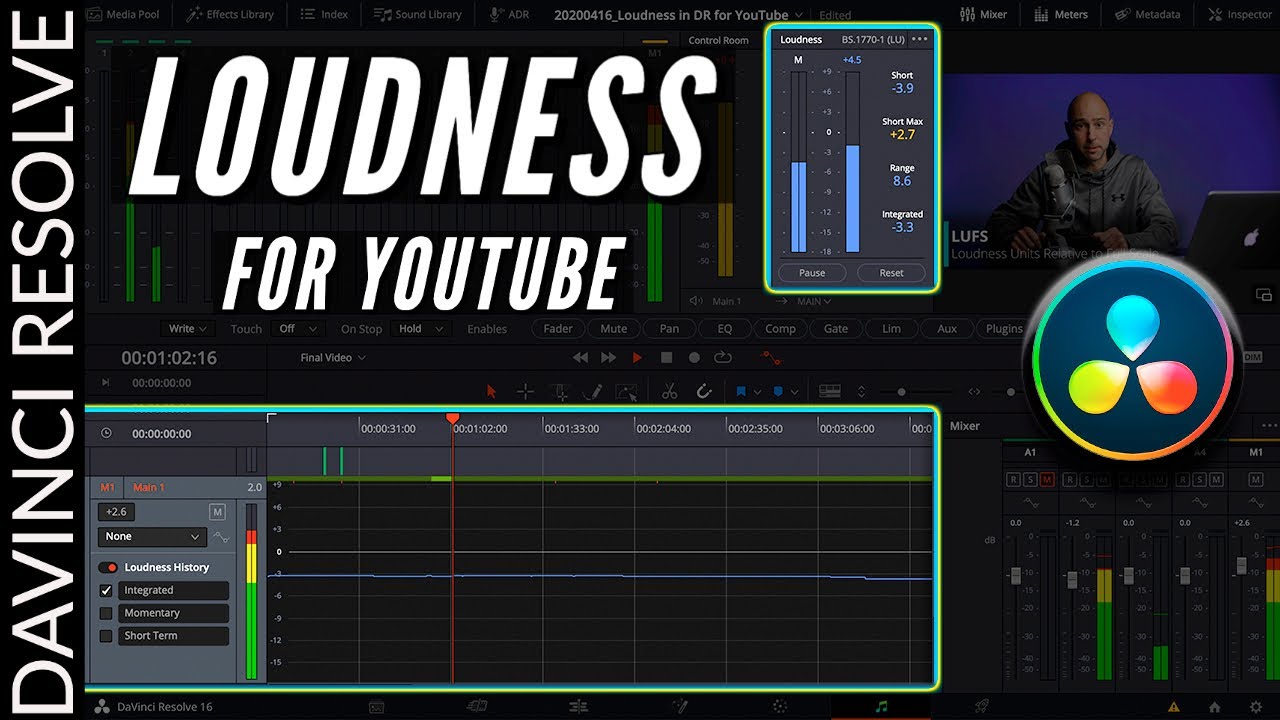Open the ADR panel

(511, 14)
